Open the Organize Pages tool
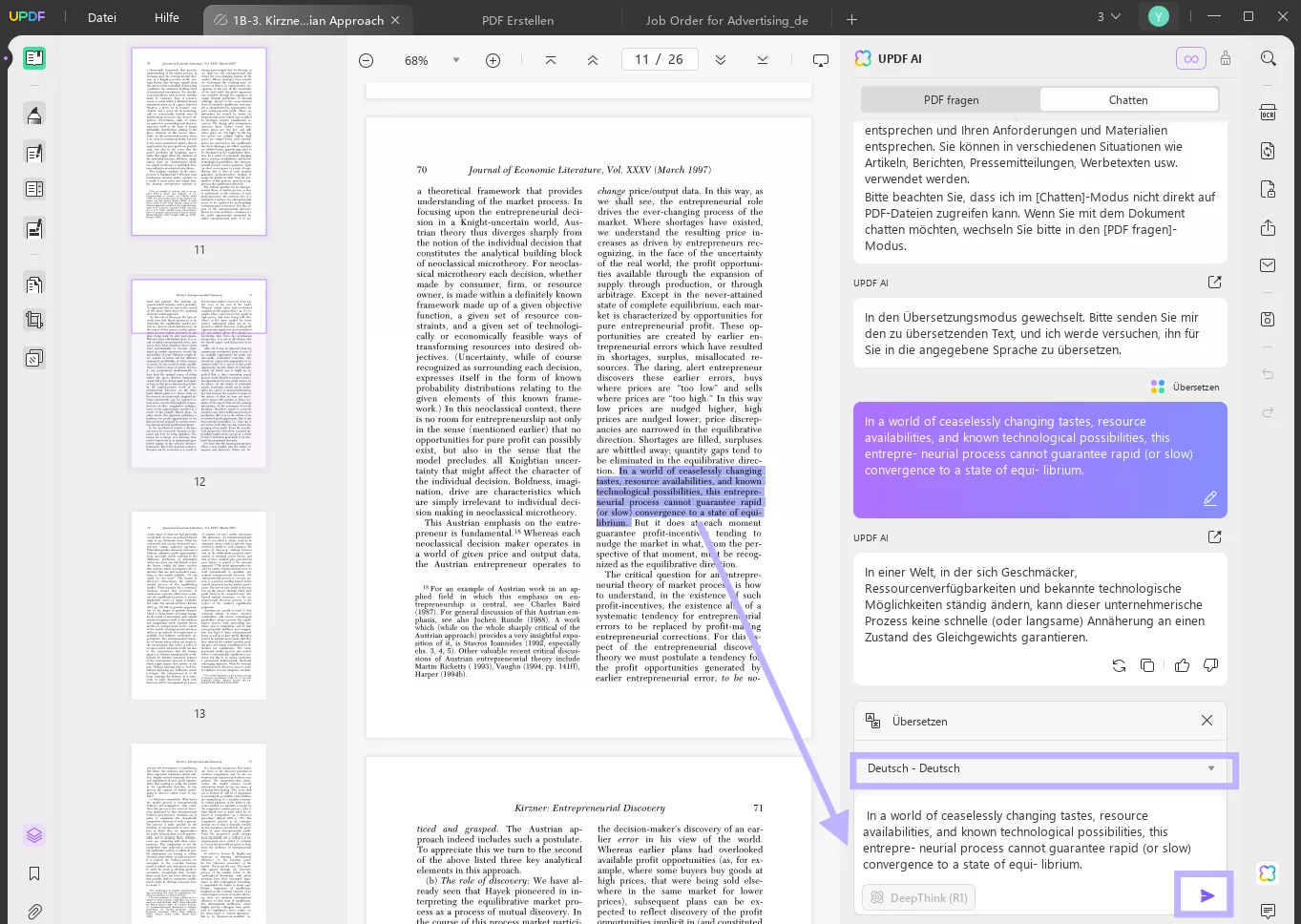Viewport: 1301px width, 924px height. [x=34, y=283]
